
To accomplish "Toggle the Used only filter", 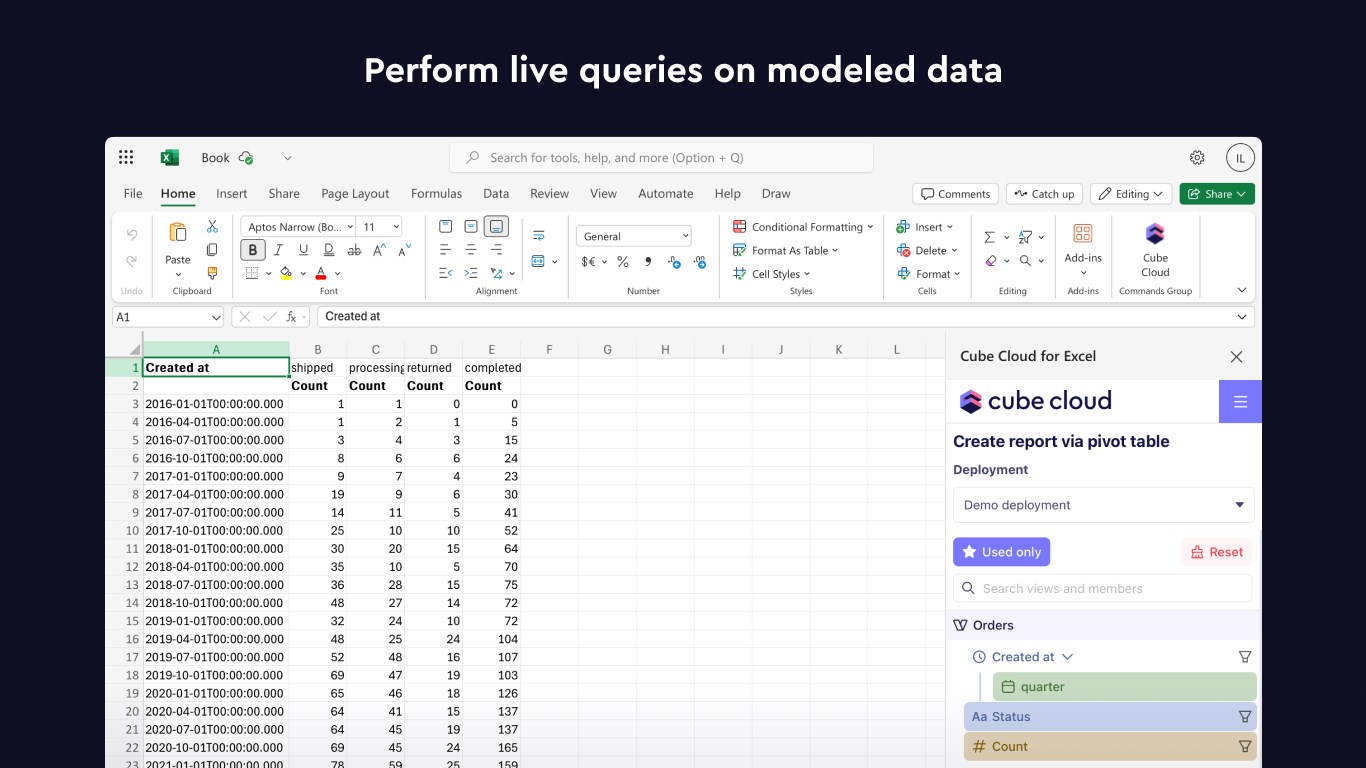I will point(1001,552).
